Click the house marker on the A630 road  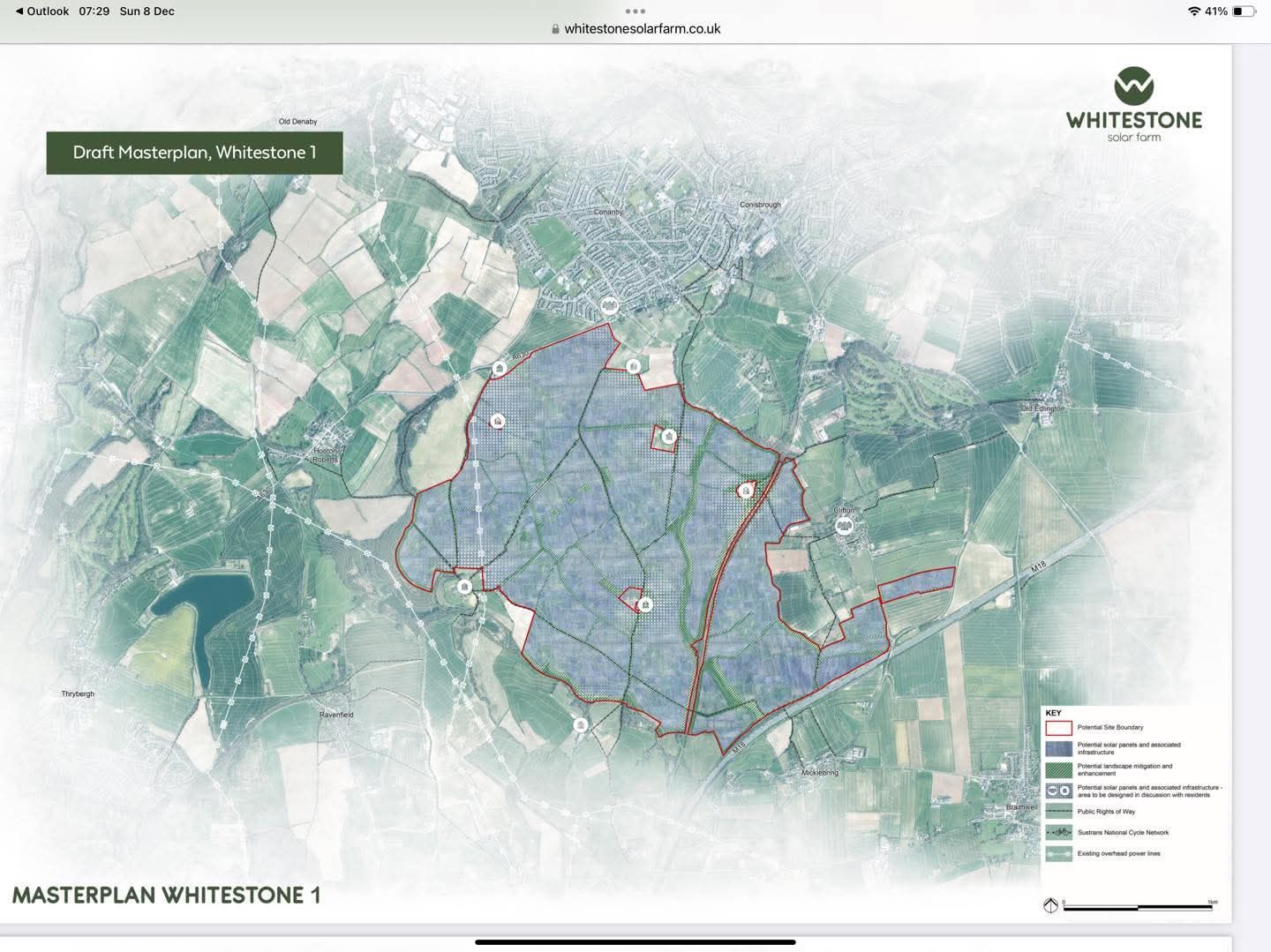tap(500, 368)
